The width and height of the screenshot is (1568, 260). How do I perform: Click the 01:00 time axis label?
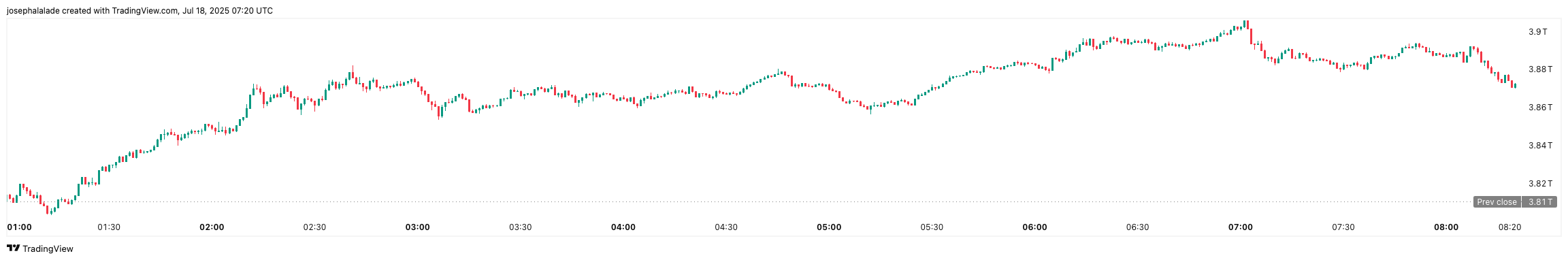pyautogui.click(x=19, y=227)
